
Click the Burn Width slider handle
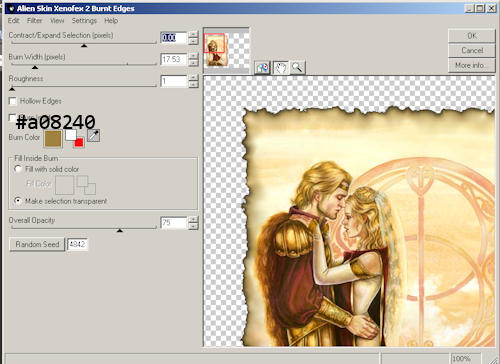click(35, 67)
